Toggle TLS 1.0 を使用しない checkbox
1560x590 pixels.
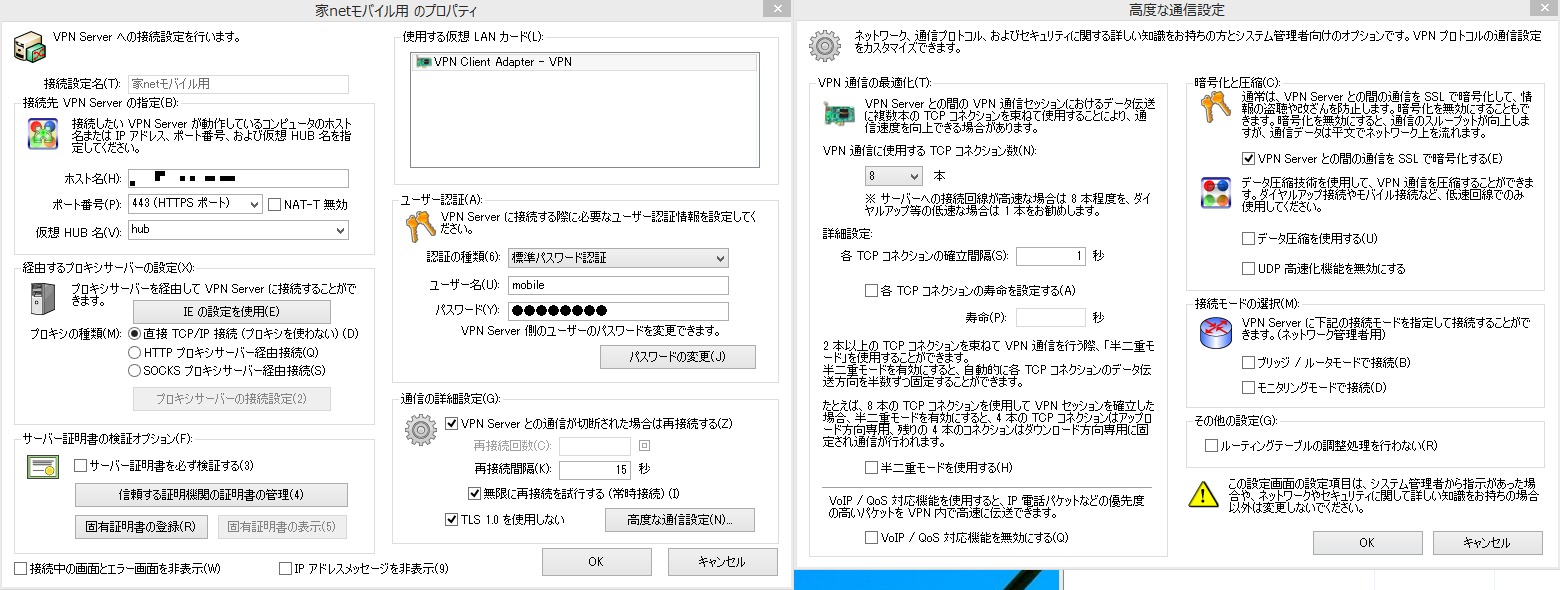[452, 519]
